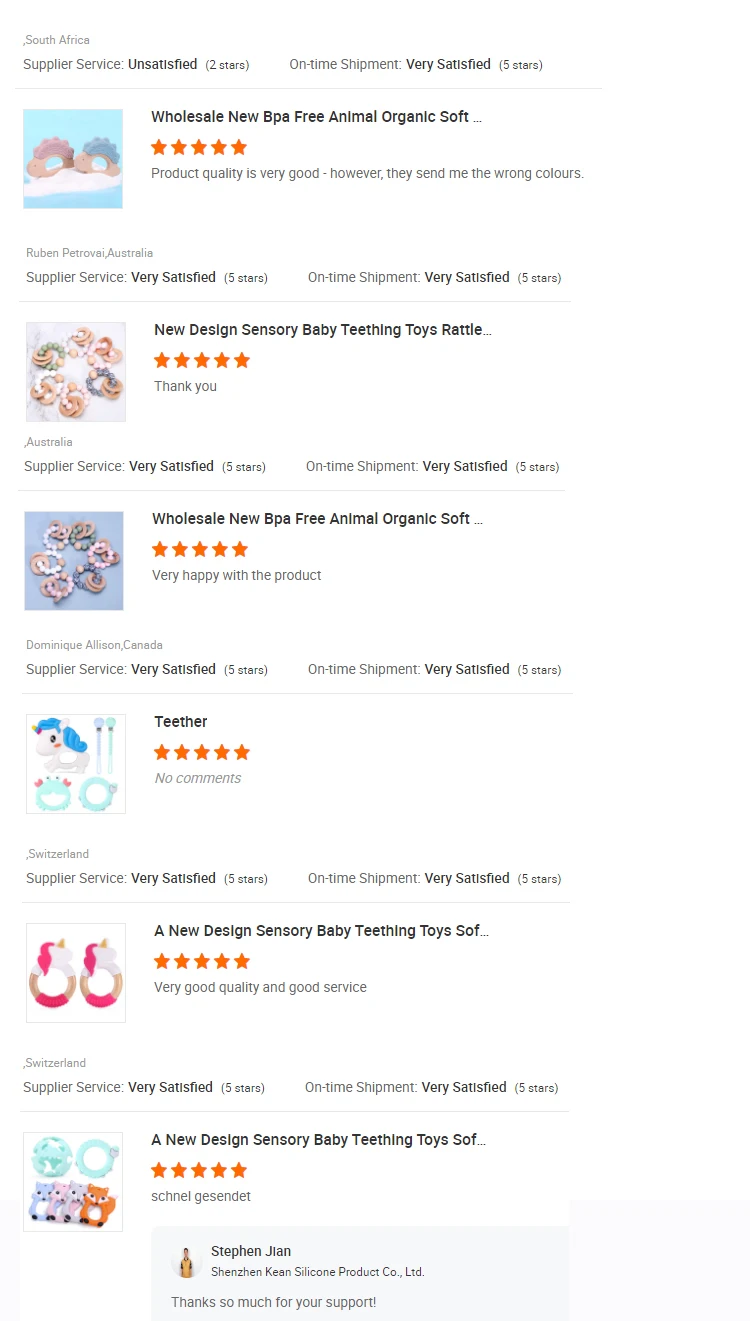Click the star rating above "No comments"

[x=201, y=753]
